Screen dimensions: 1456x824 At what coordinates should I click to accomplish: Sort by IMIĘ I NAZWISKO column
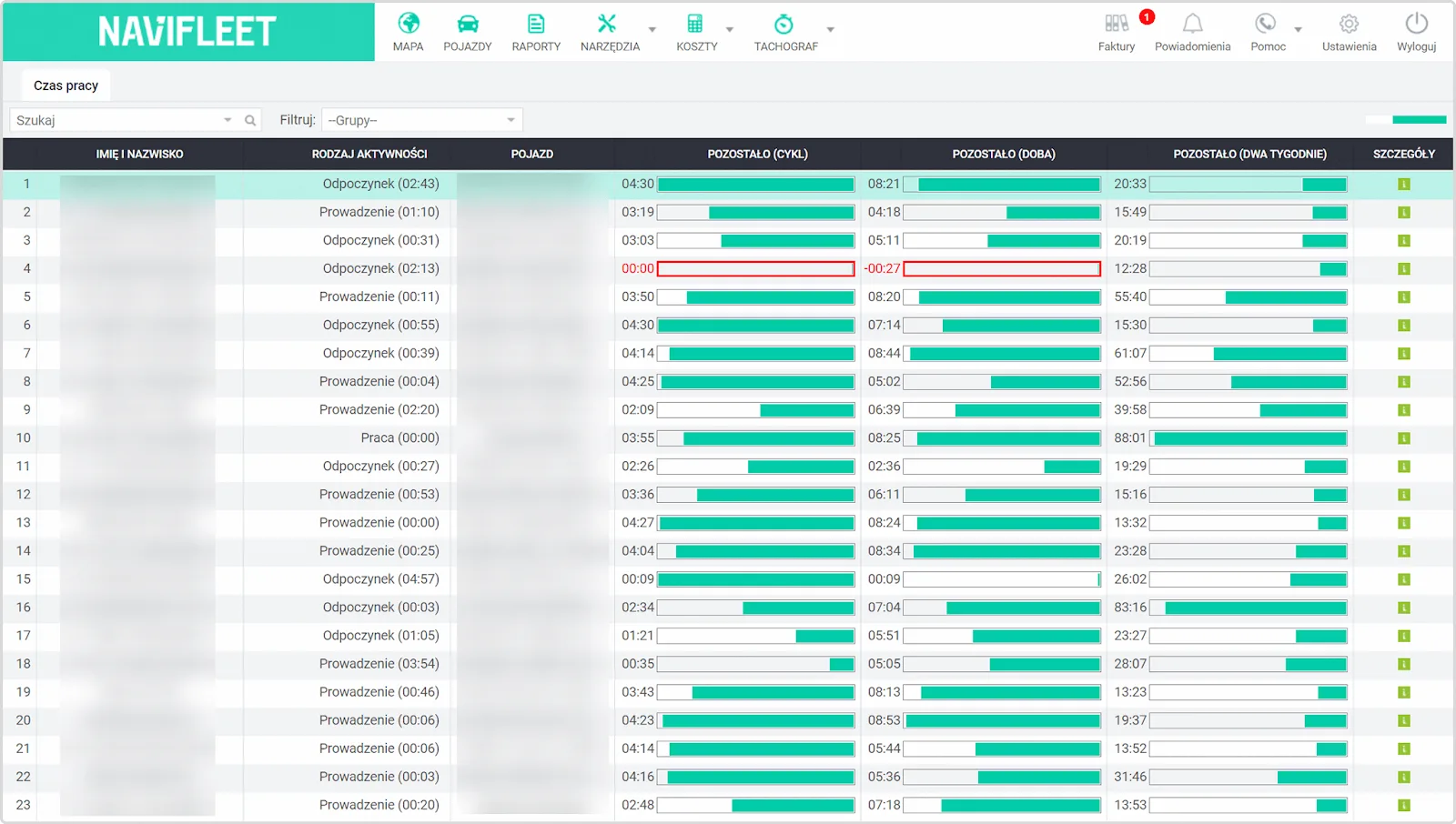pyautogui.click(x=139, y=154)
